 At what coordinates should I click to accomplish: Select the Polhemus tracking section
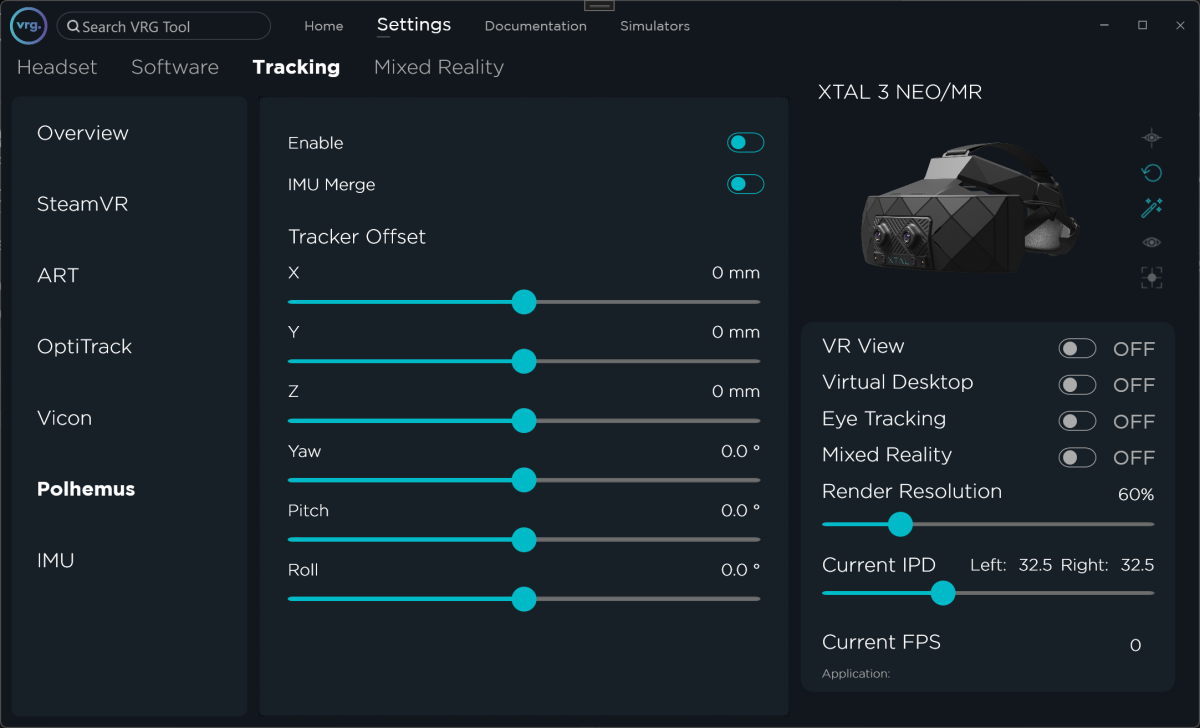(86, 489)
